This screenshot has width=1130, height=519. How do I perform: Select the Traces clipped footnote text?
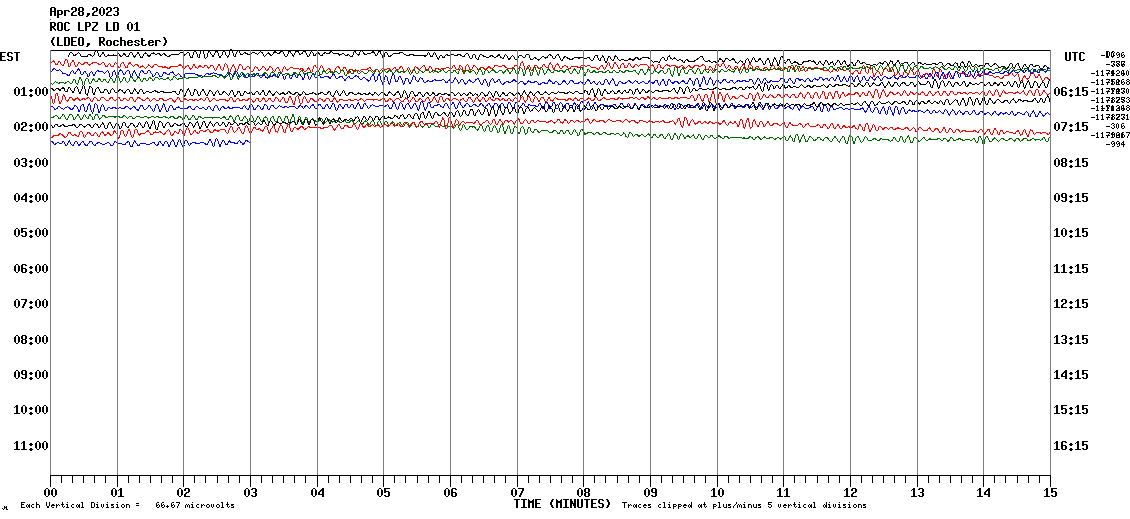click(x=744, y=506)
